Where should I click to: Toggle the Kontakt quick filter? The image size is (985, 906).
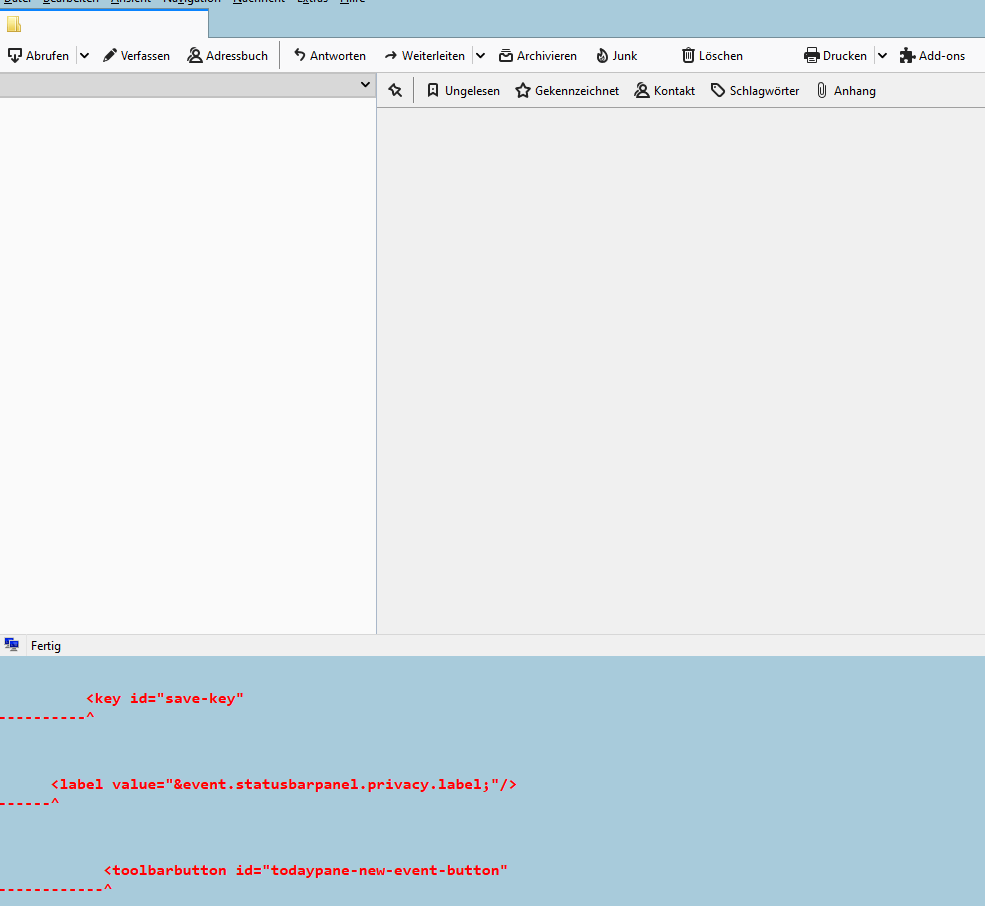pos(665,91)
